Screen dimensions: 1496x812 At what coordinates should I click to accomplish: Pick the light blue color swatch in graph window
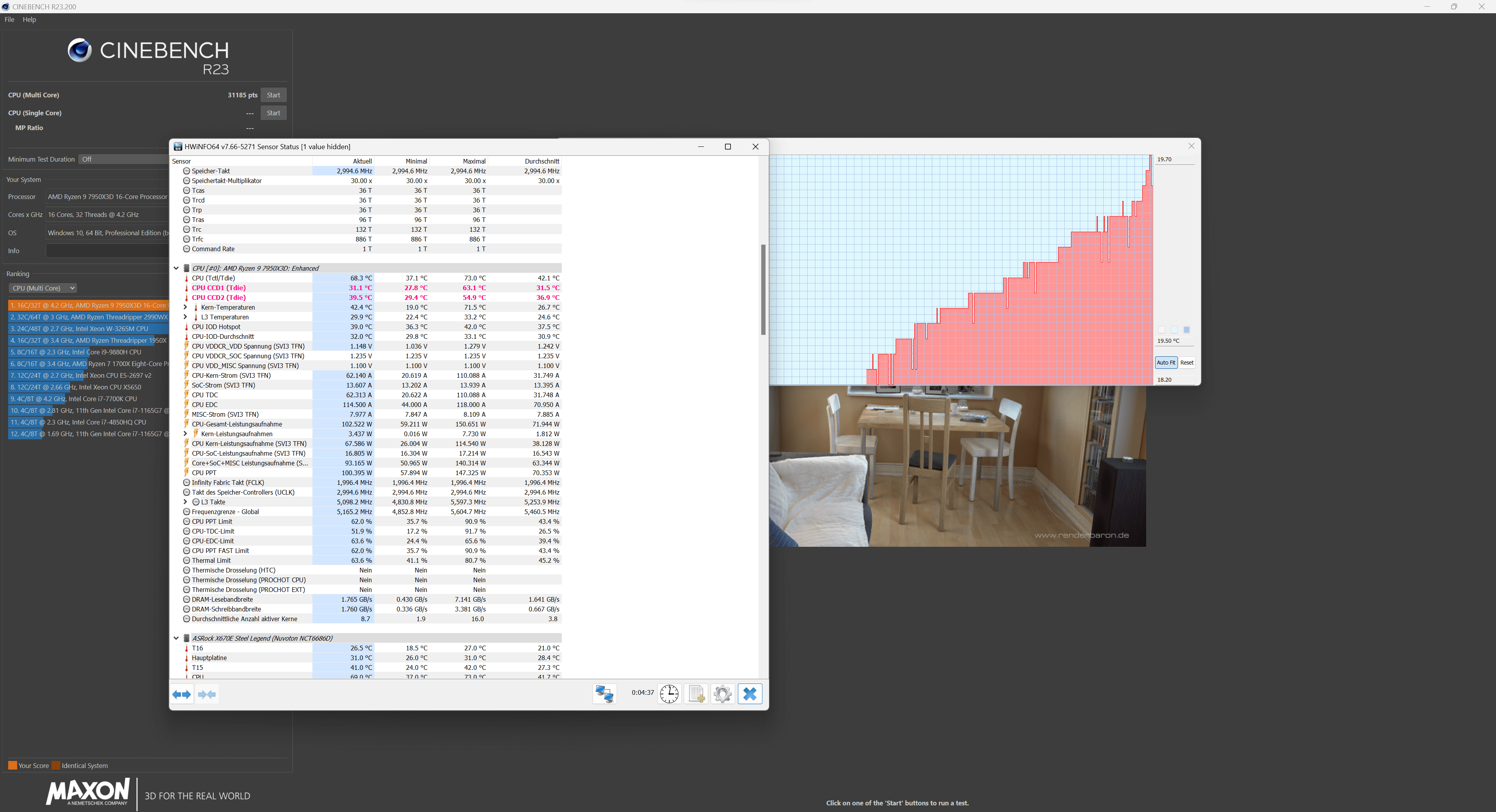[1174, 330]
